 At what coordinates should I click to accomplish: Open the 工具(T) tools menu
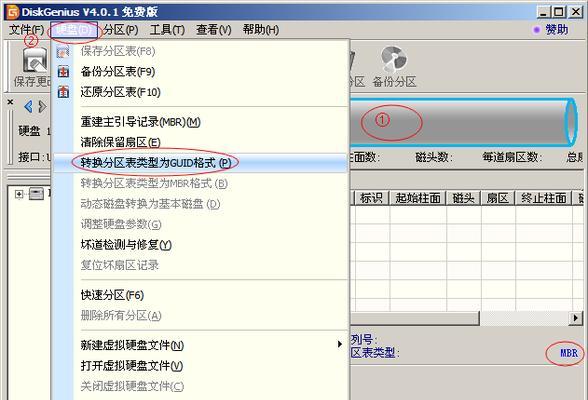point(167,30)
